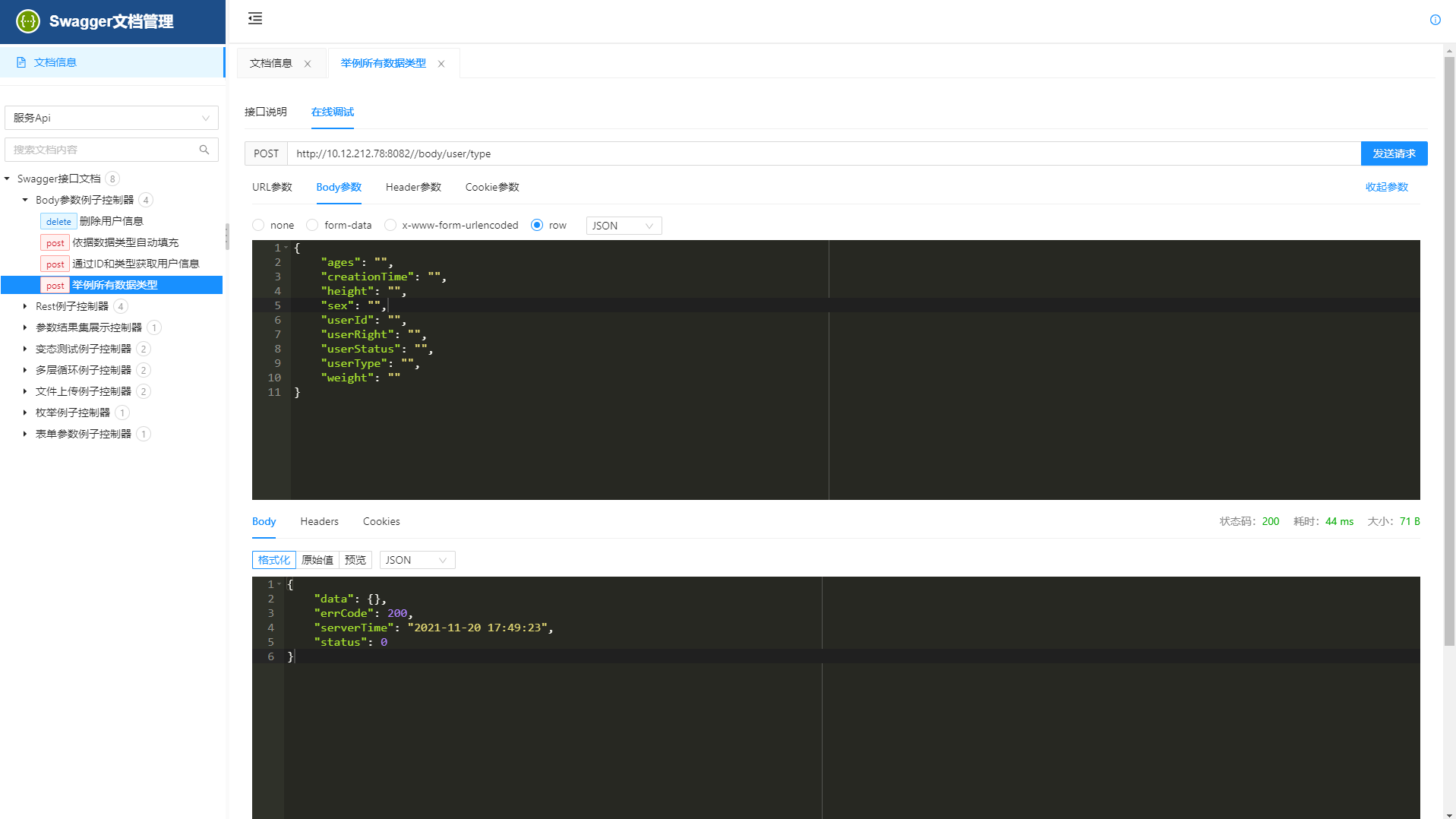Image resolution: width=1456 pixels, height=819 pixels.
Task: Expand the 文件上传例子控制器 node
Action: tap(25, 391)
